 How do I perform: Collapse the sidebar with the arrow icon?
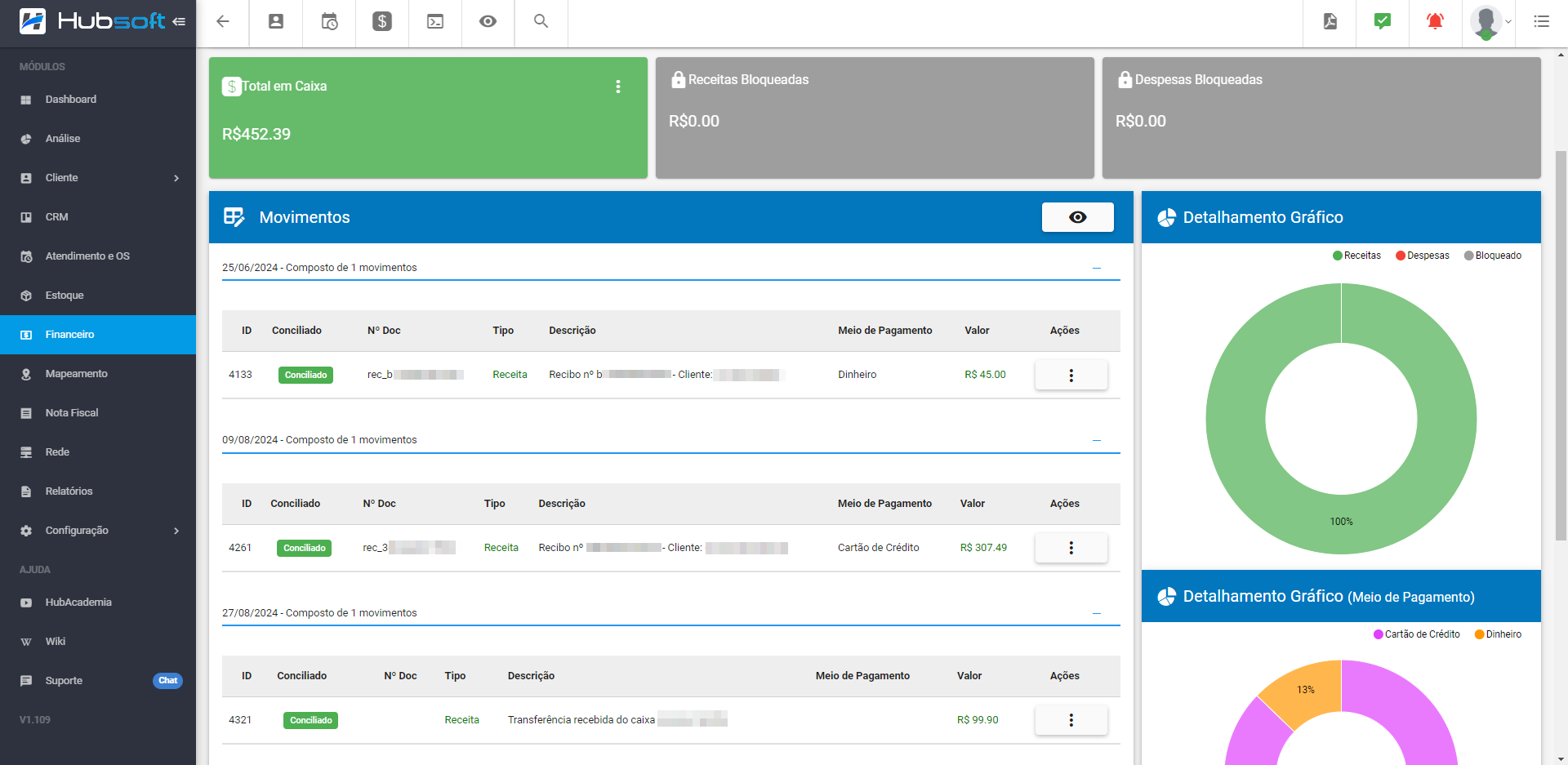point(179,21)
